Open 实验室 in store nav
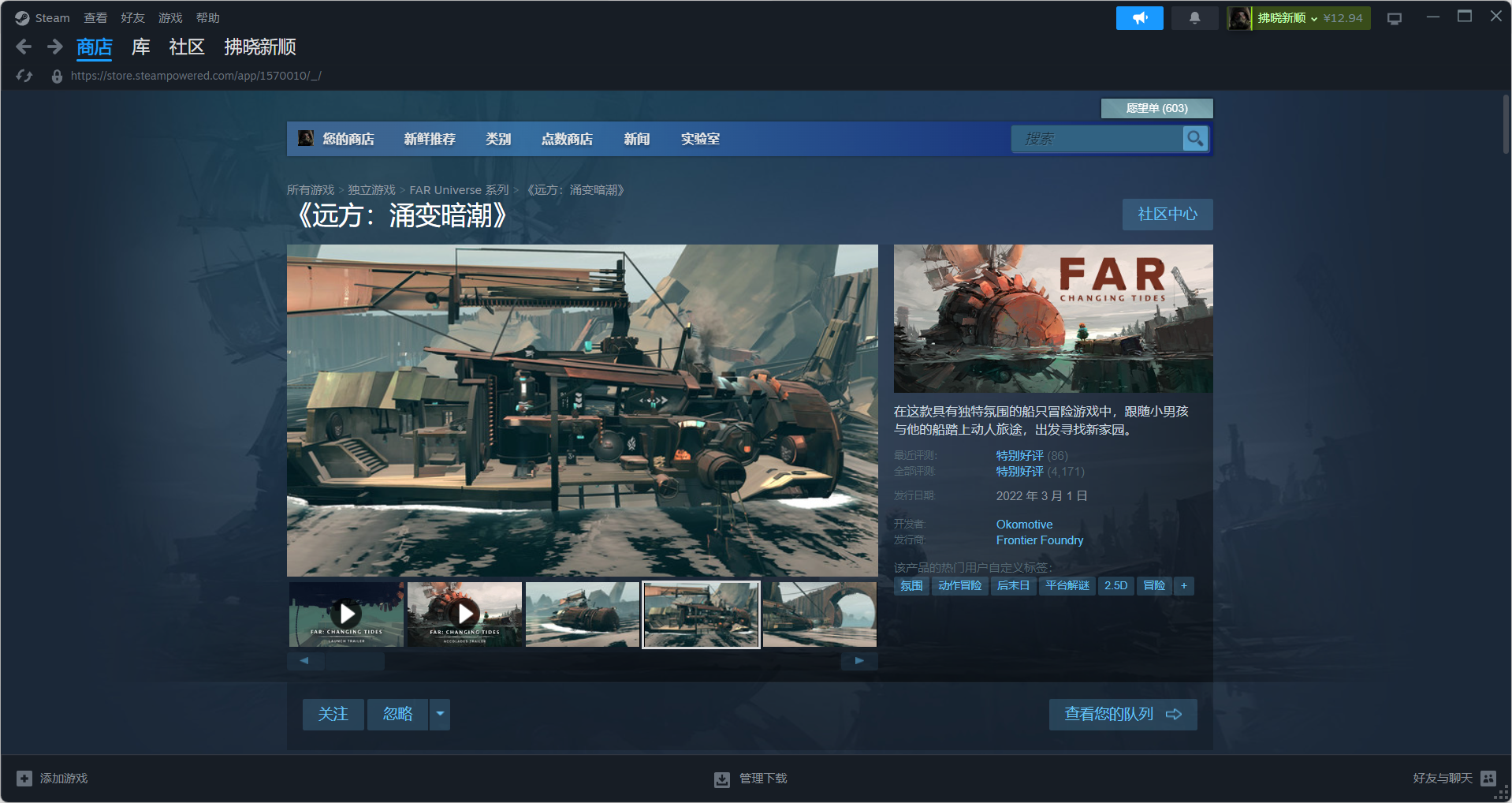1512x803 pixels. point(700,139)
